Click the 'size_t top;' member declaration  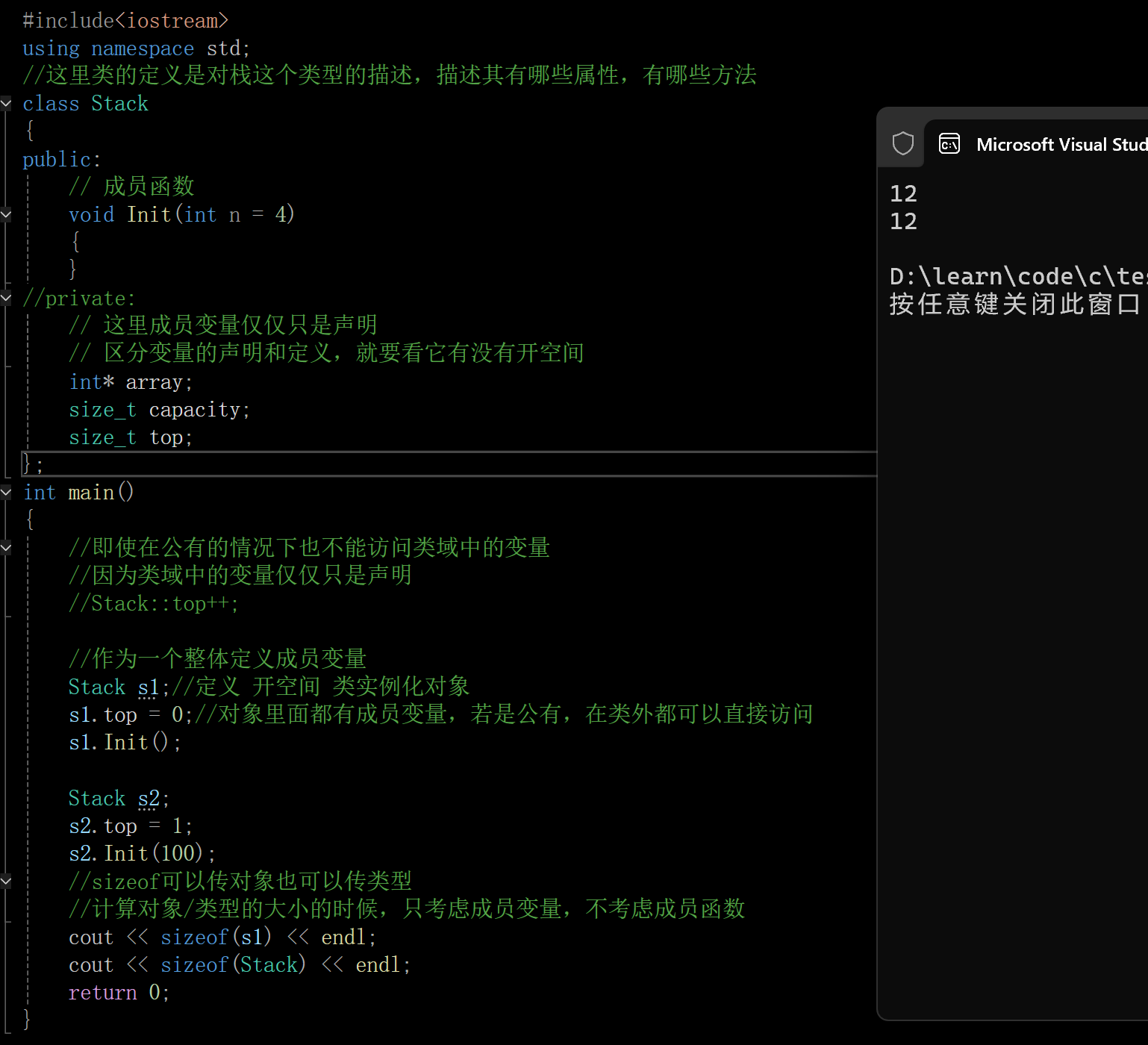131,437
